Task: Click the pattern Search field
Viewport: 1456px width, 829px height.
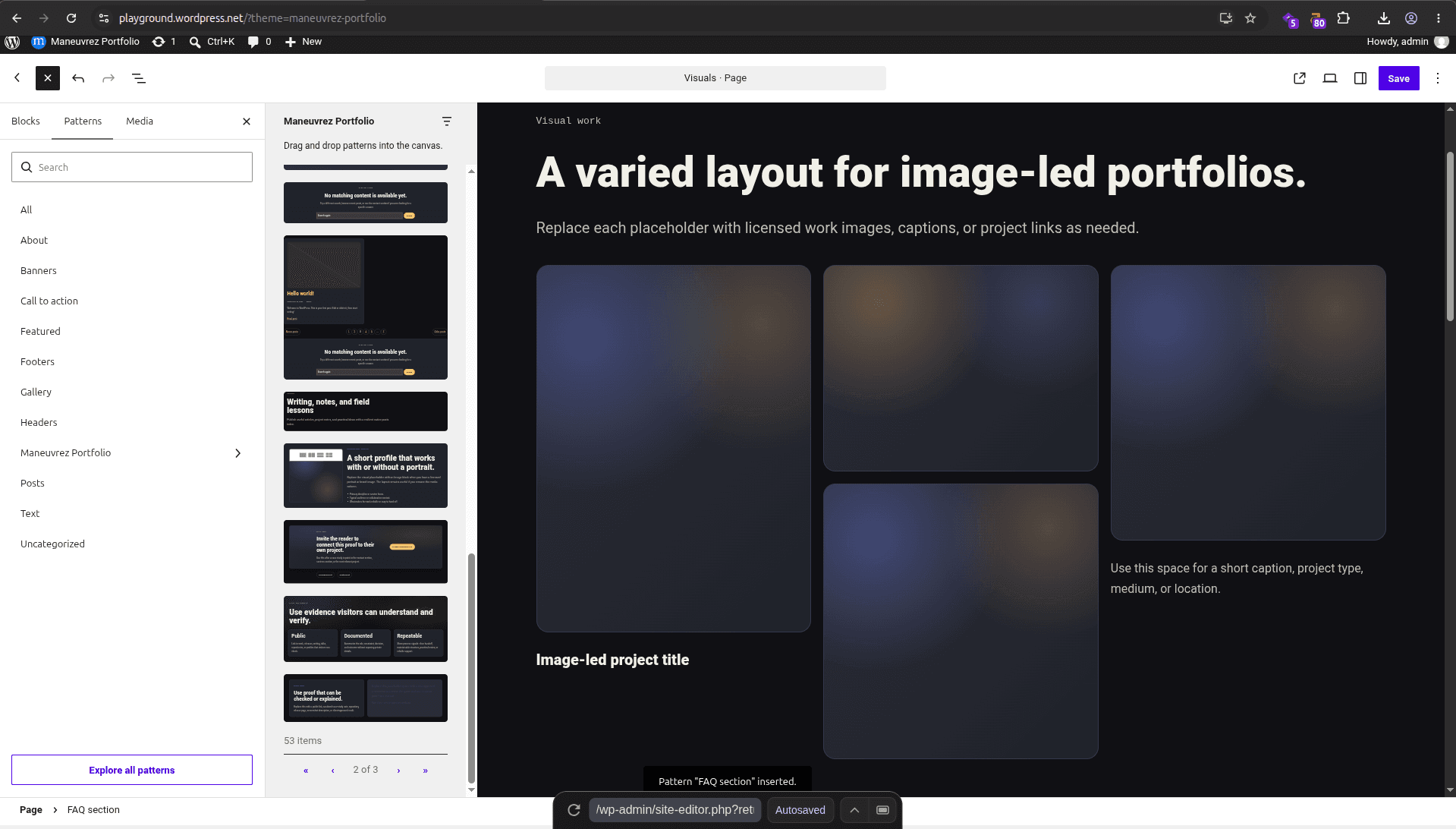Action: (x=132, y=167)
